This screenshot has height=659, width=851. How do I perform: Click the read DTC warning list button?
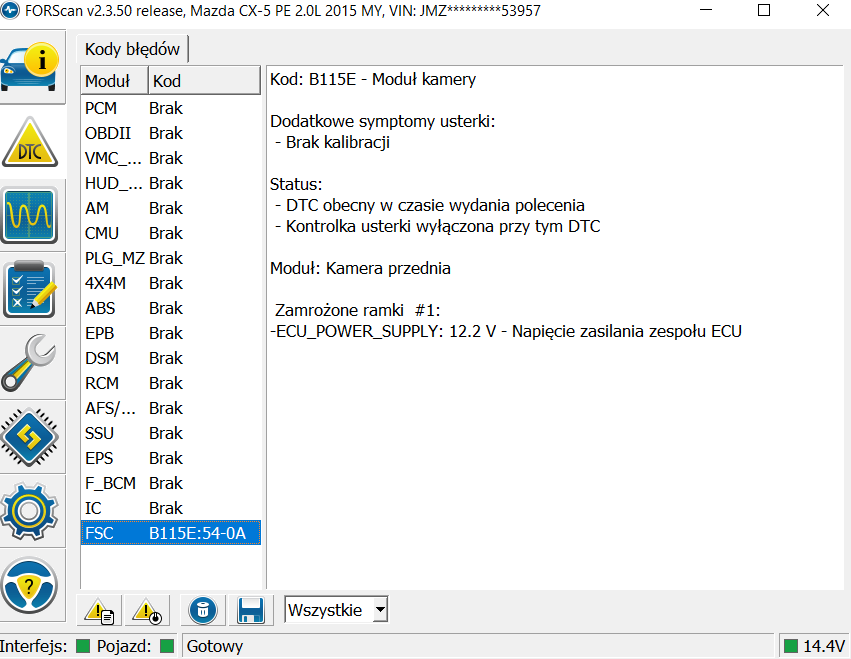coord(99,610)
